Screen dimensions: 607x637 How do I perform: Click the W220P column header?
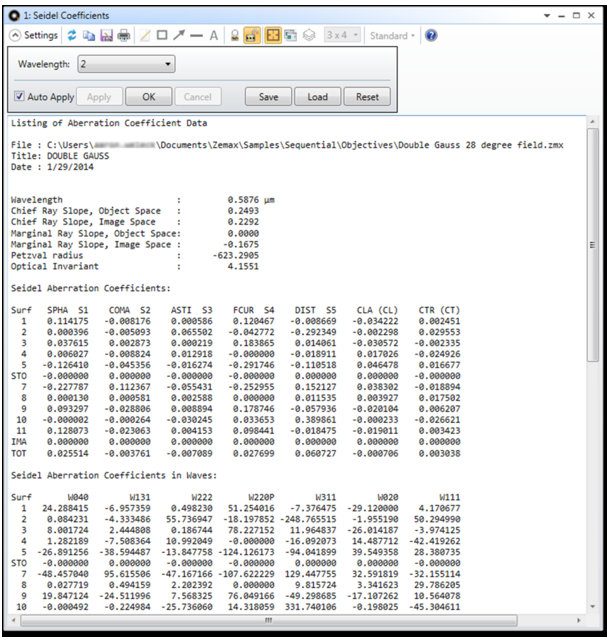point(261,497)
